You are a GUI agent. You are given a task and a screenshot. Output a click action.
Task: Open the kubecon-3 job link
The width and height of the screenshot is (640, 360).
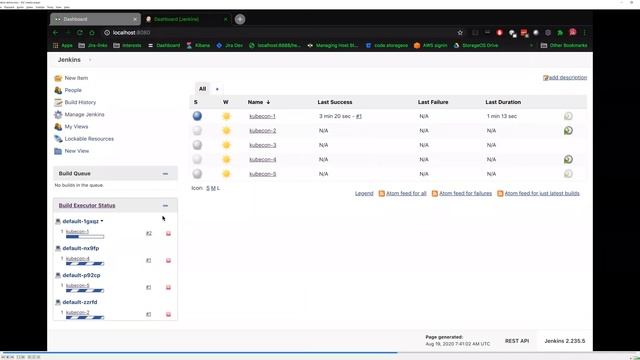[x=262, y=145]
